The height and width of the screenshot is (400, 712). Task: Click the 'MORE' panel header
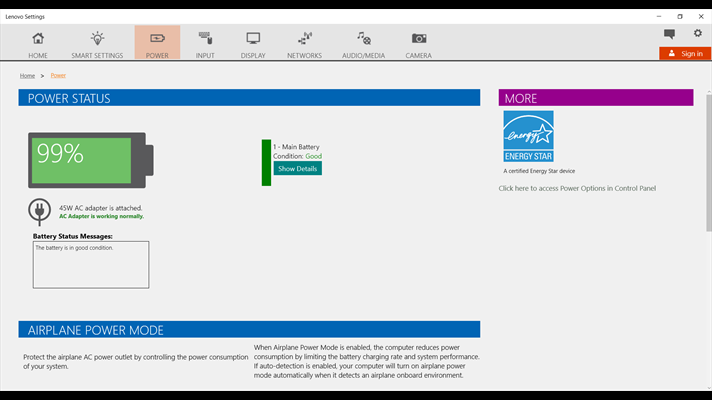click(x=596, y=98)
